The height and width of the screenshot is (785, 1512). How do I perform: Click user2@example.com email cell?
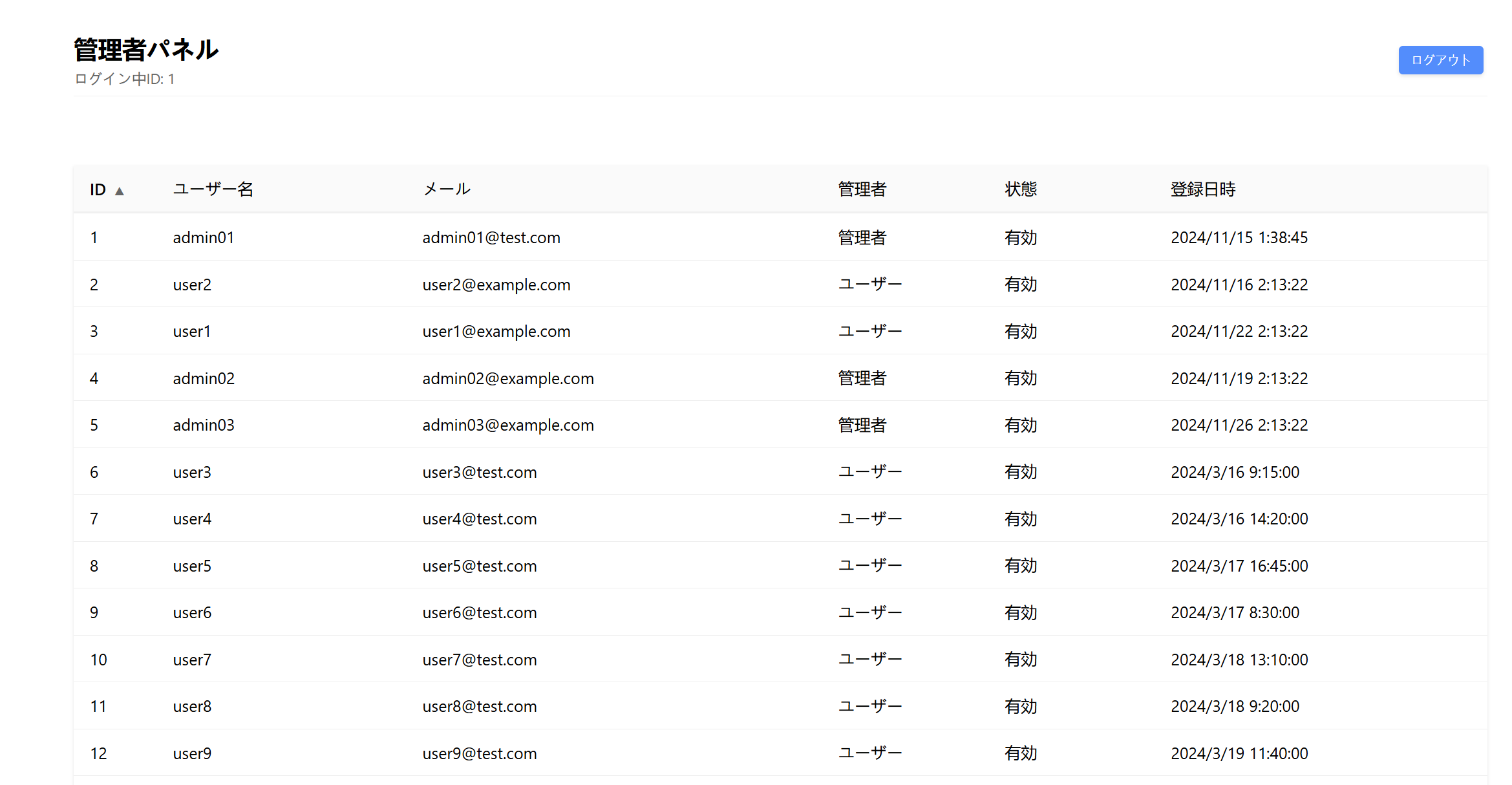pos(496,285)
